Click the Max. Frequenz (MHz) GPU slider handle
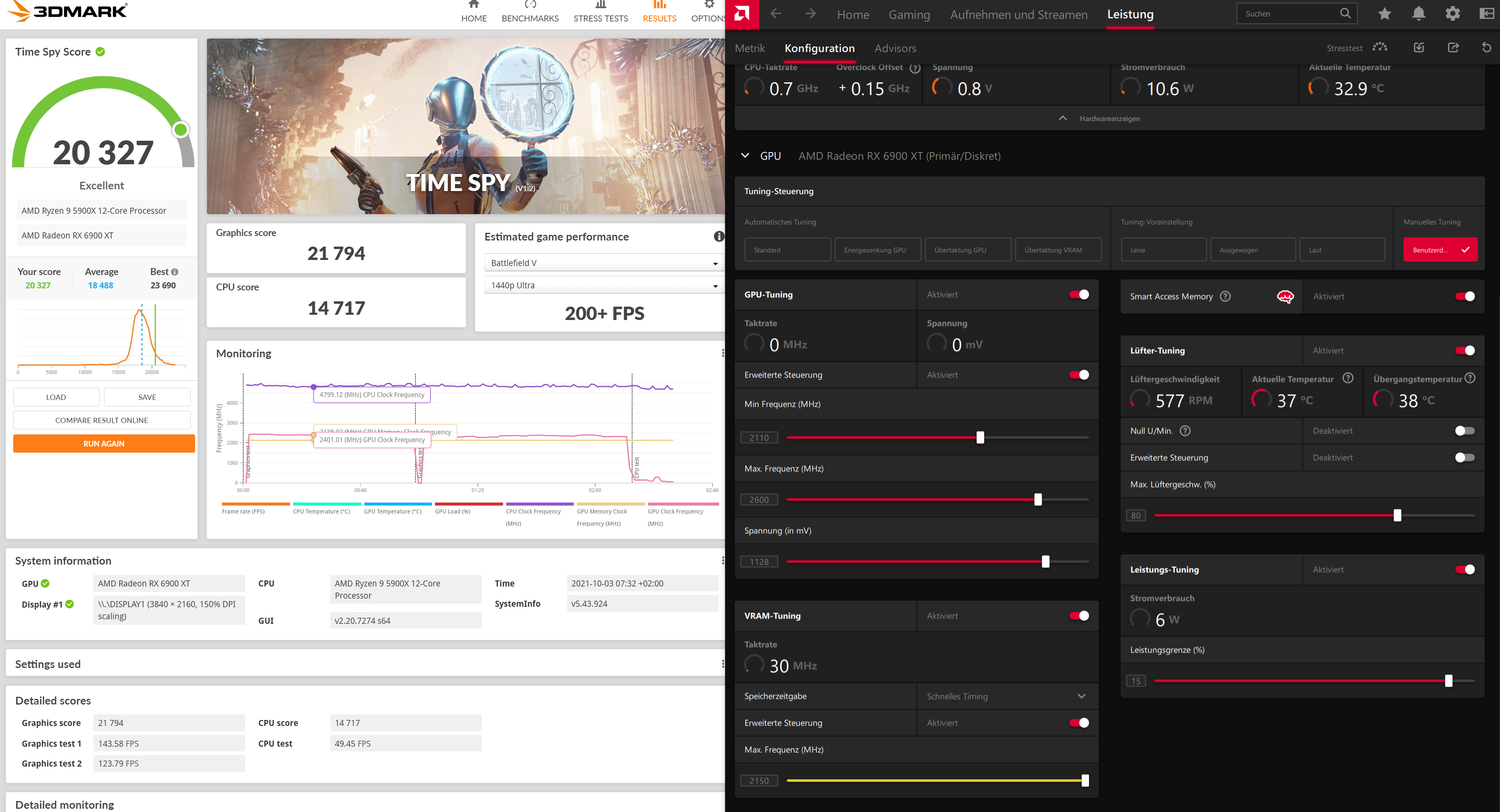This screenshot has width=1500, height=812. (1037, 499)
